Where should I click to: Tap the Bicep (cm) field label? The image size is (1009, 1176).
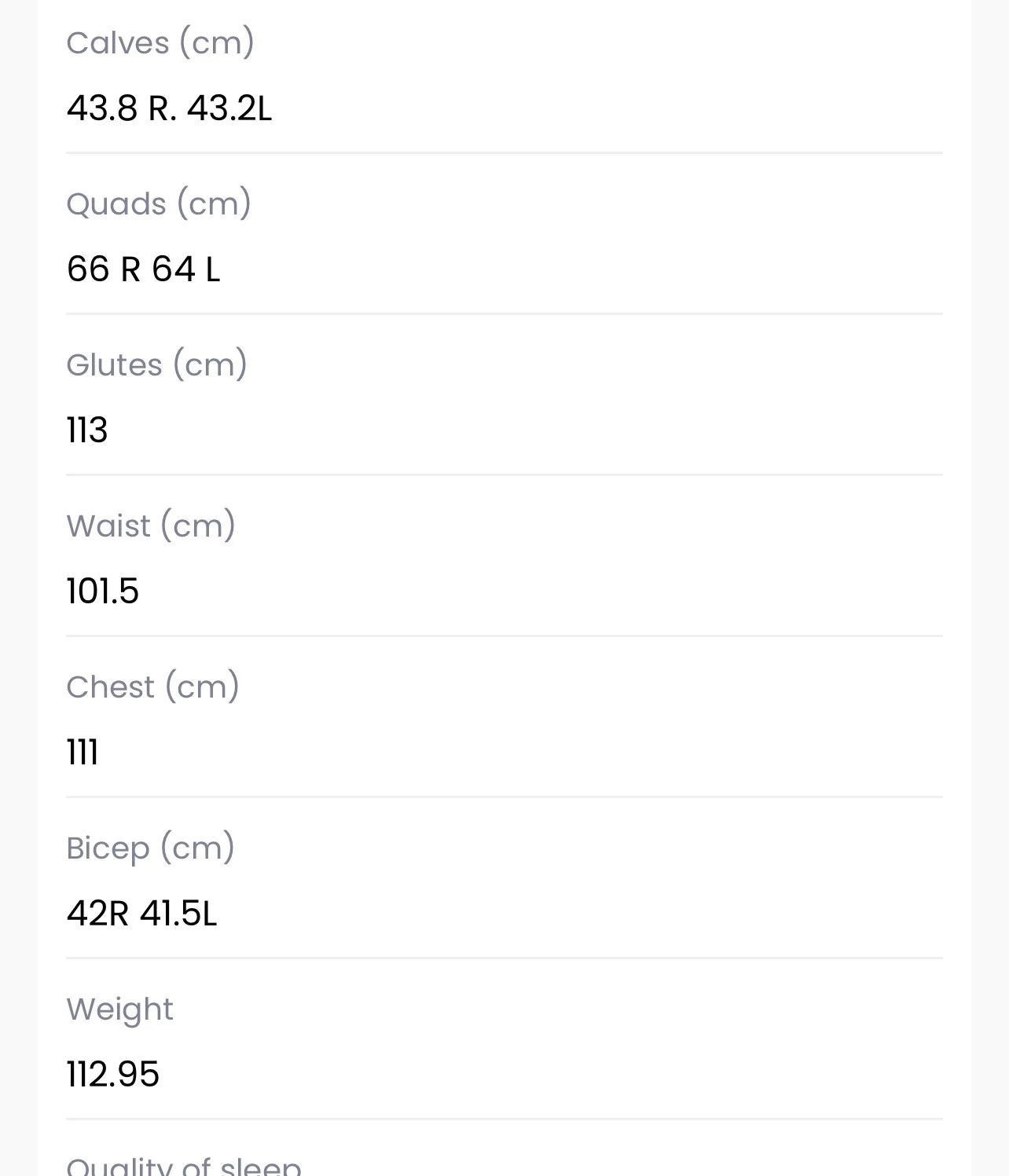point(151,848)
